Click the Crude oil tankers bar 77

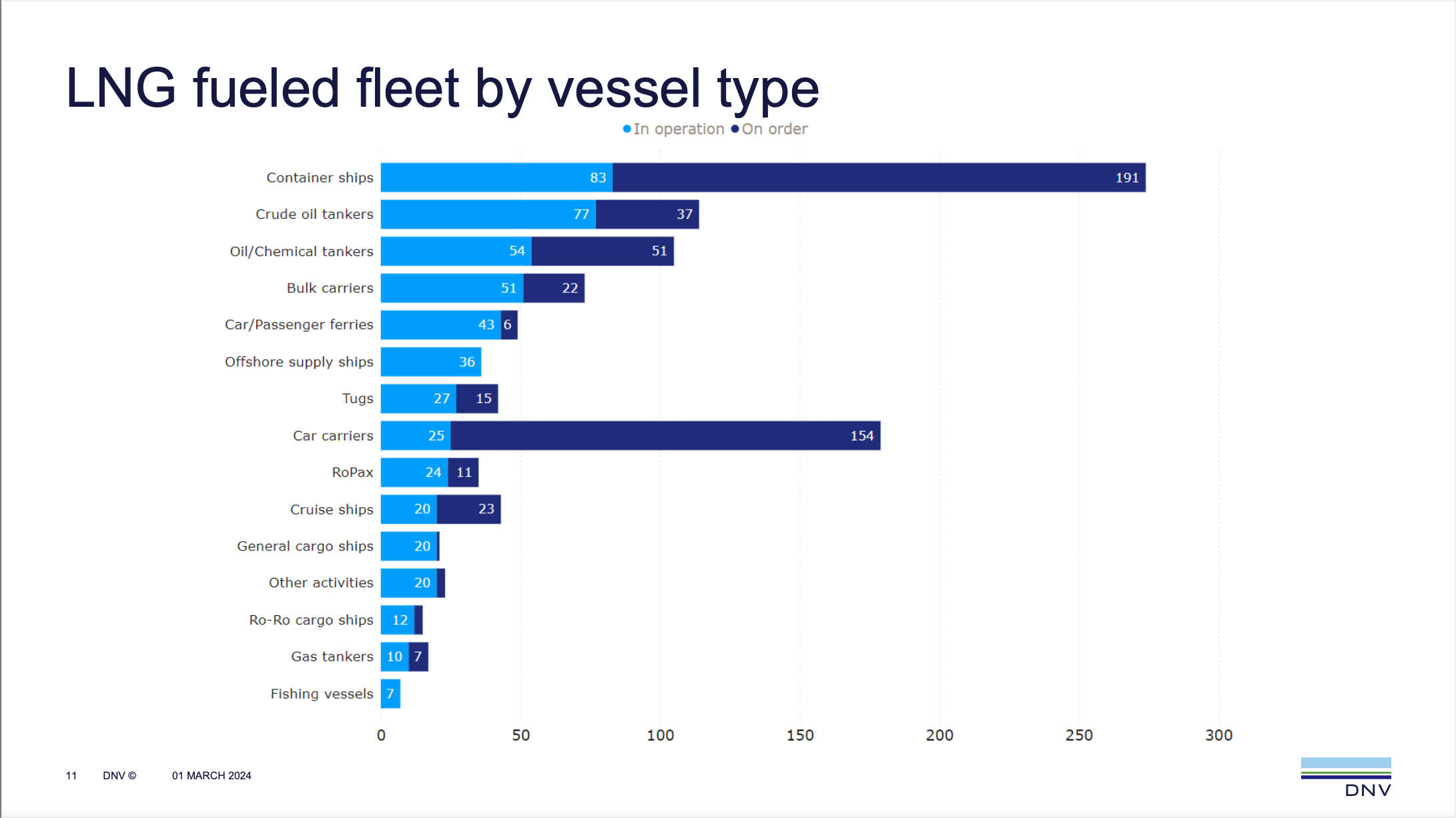point(488,214)
